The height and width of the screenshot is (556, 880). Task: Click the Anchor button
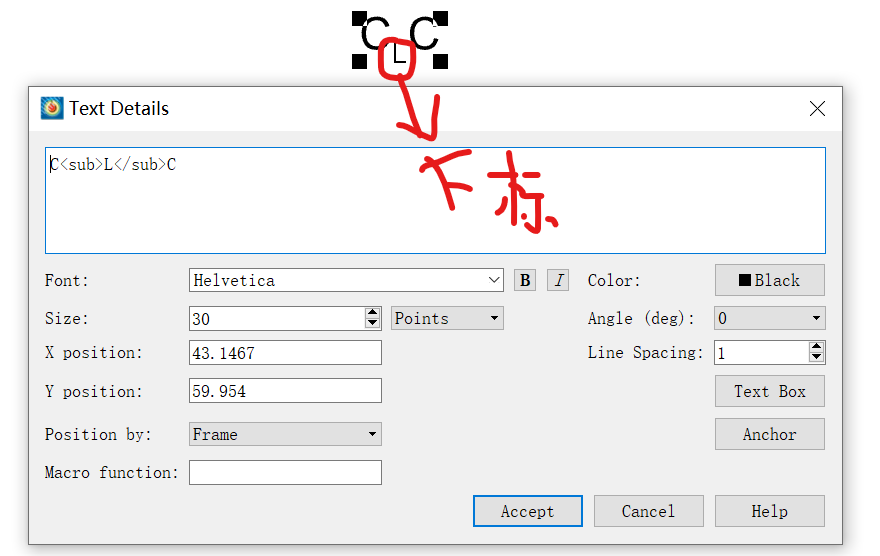[x=769, y=434]
